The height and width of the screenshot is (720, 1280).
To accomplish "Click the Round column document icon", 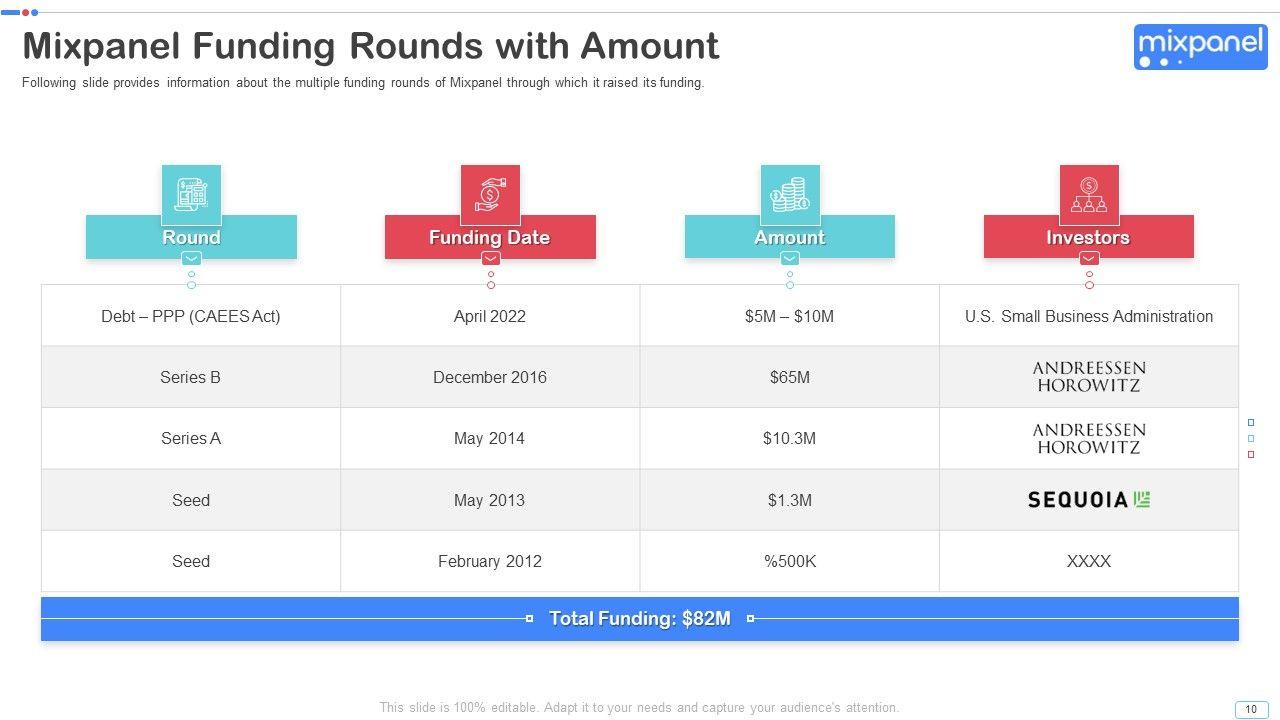I will click(191, 194).
